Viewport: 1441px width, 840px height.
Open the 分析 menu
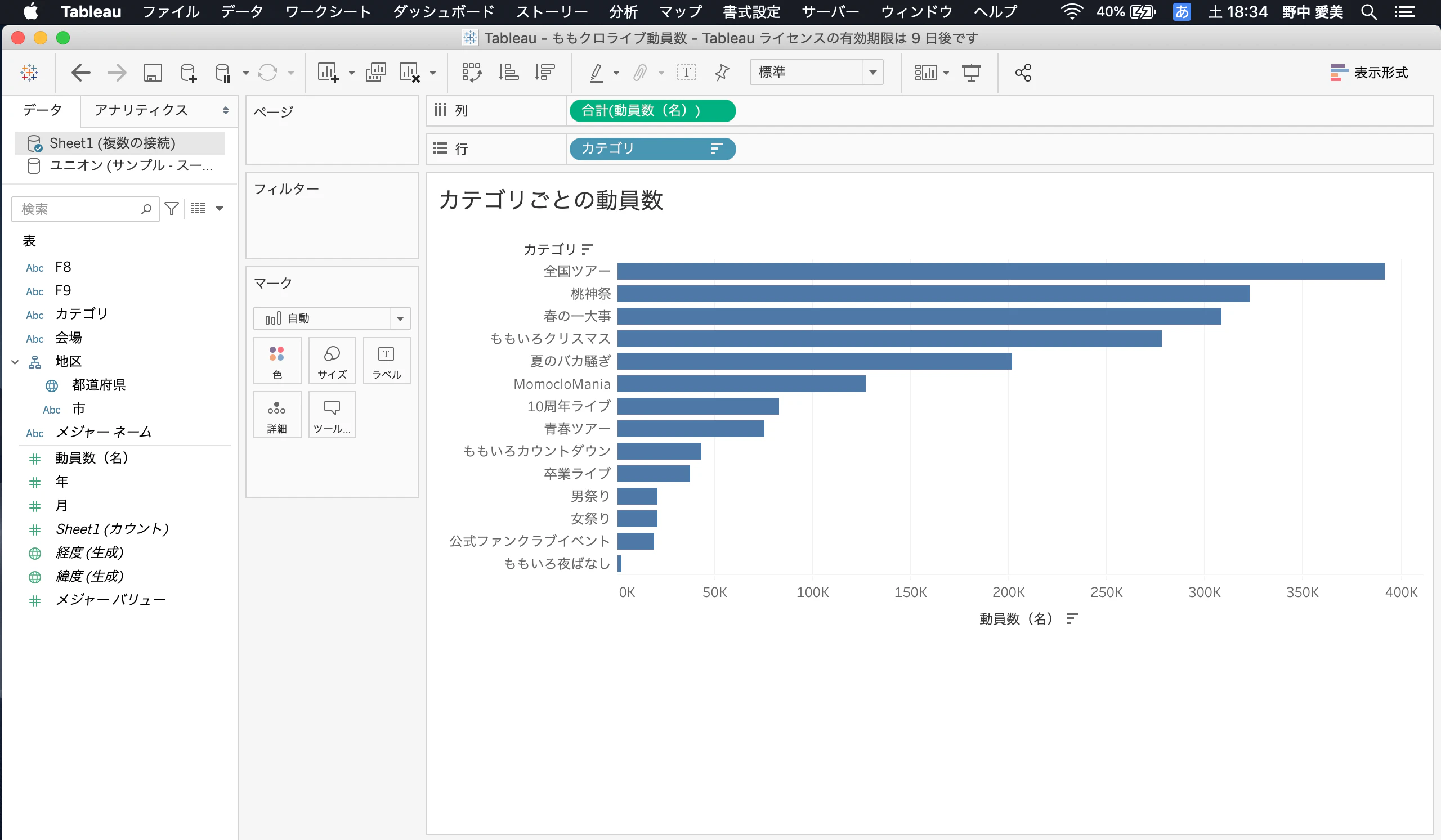tap(623, 11)
